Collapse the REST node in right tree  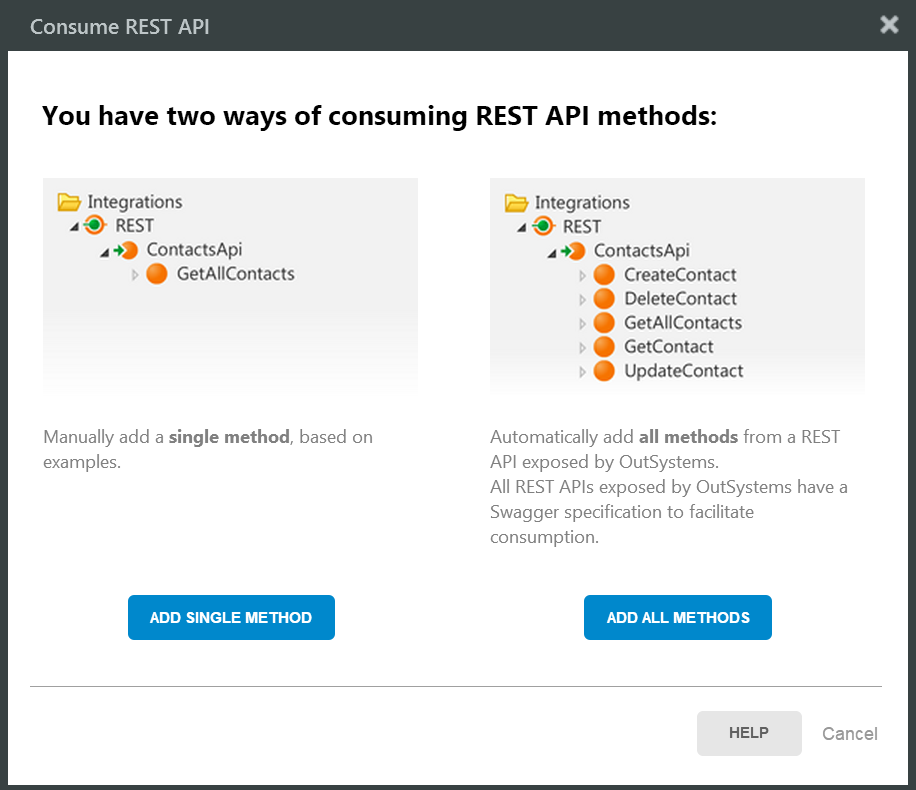[520, 227]
